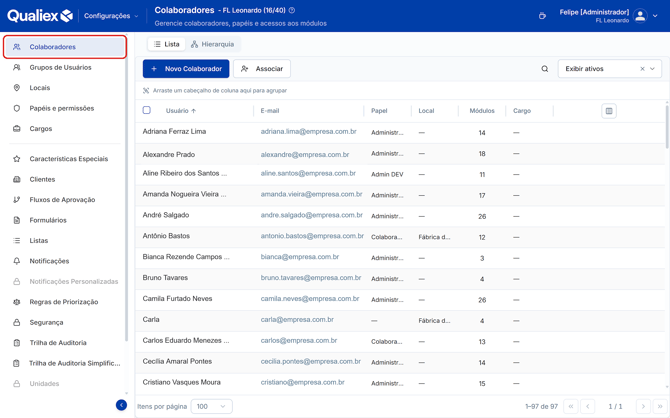This screenshot has width=670, height=418.
Task: Click Felipe [Administrador] user name
Action: point(594,12)
